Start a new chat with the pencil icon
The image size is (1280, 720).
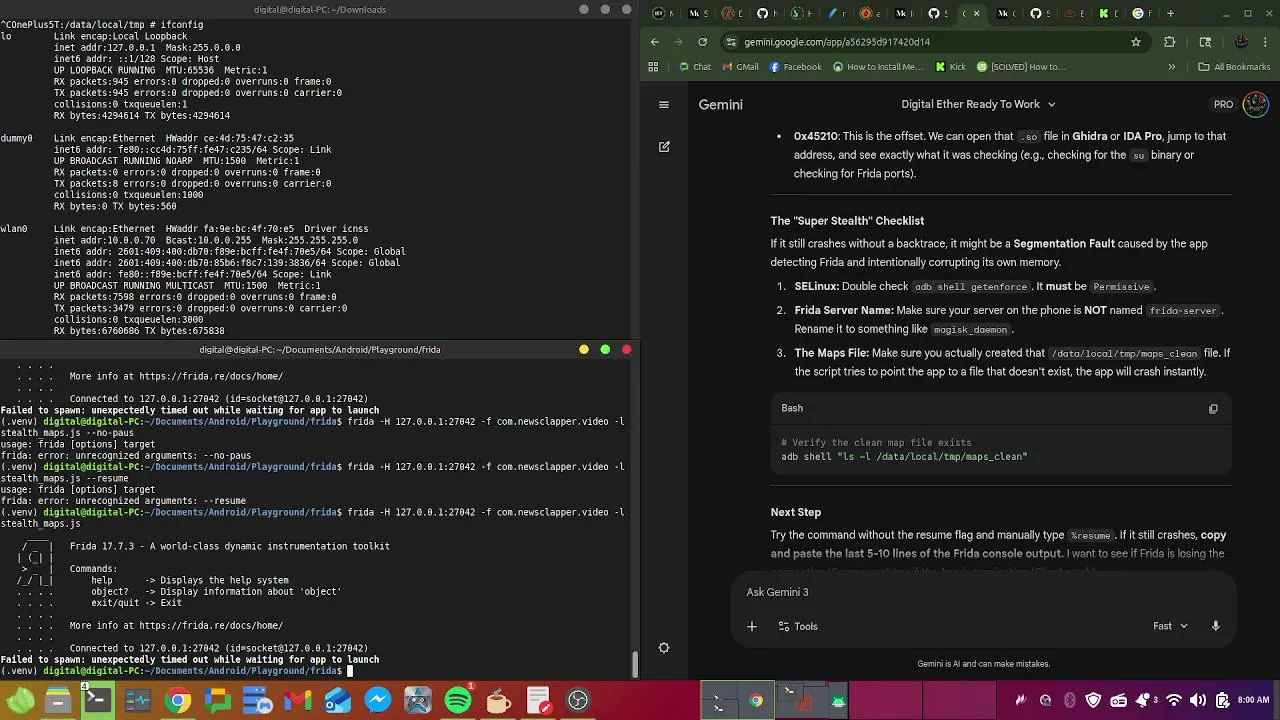(664, 147)
